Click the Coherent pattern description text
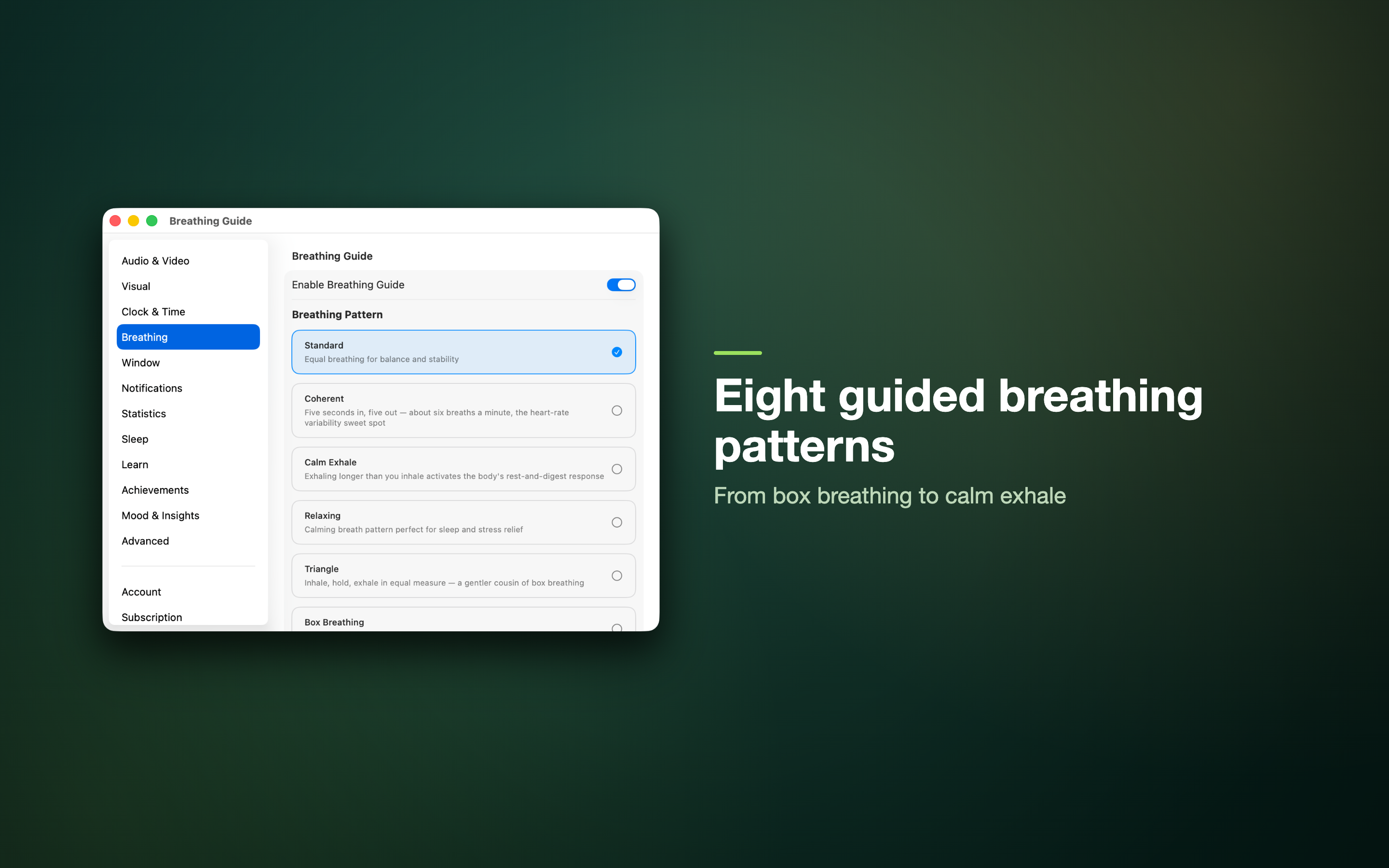Image resolution: width=1389 pixels, height=868 pixels. (x=437, y=417)
